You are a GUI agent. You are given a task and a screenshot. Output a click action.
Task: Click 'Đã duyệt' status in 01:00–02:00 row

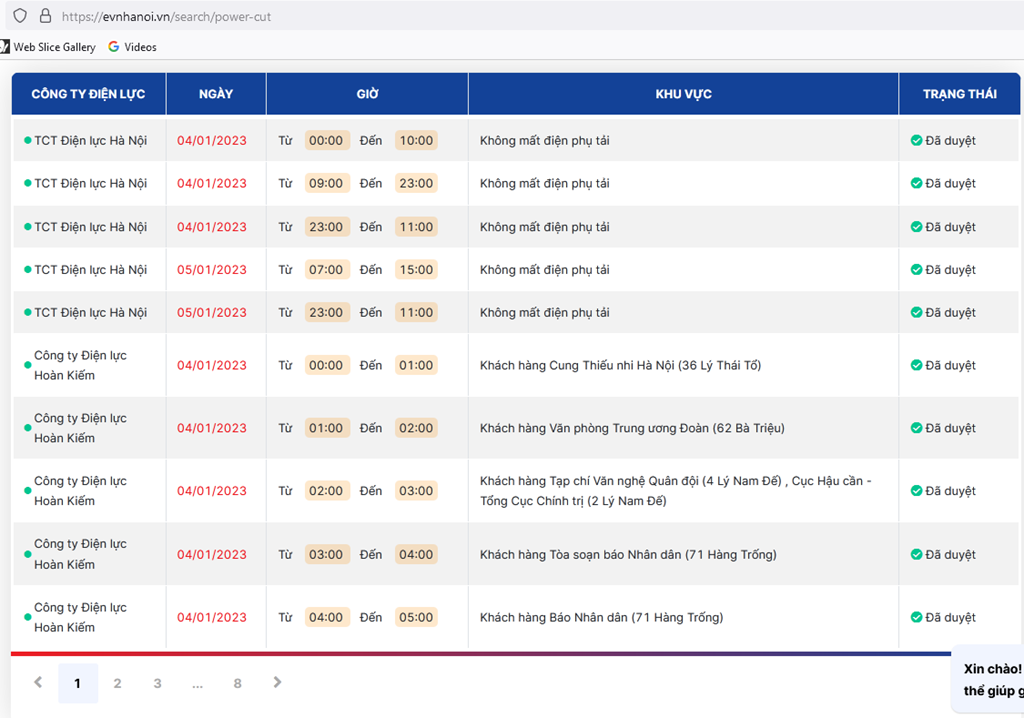950,428
